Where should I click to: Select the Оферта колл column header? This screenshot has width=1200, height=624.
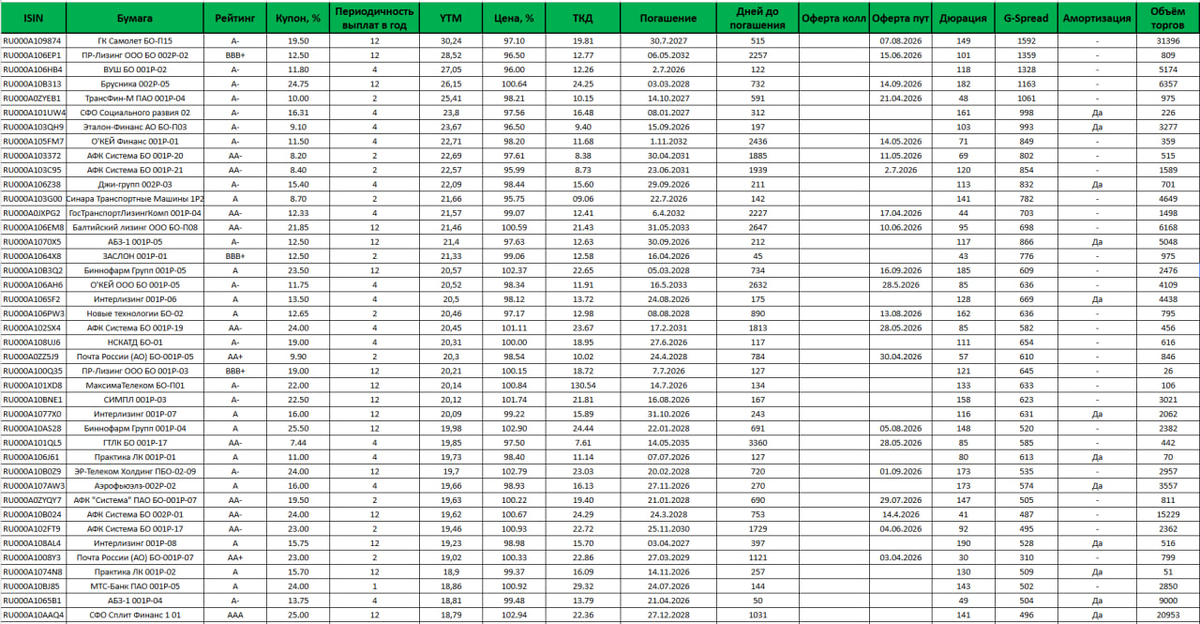(x=834, y=18)
